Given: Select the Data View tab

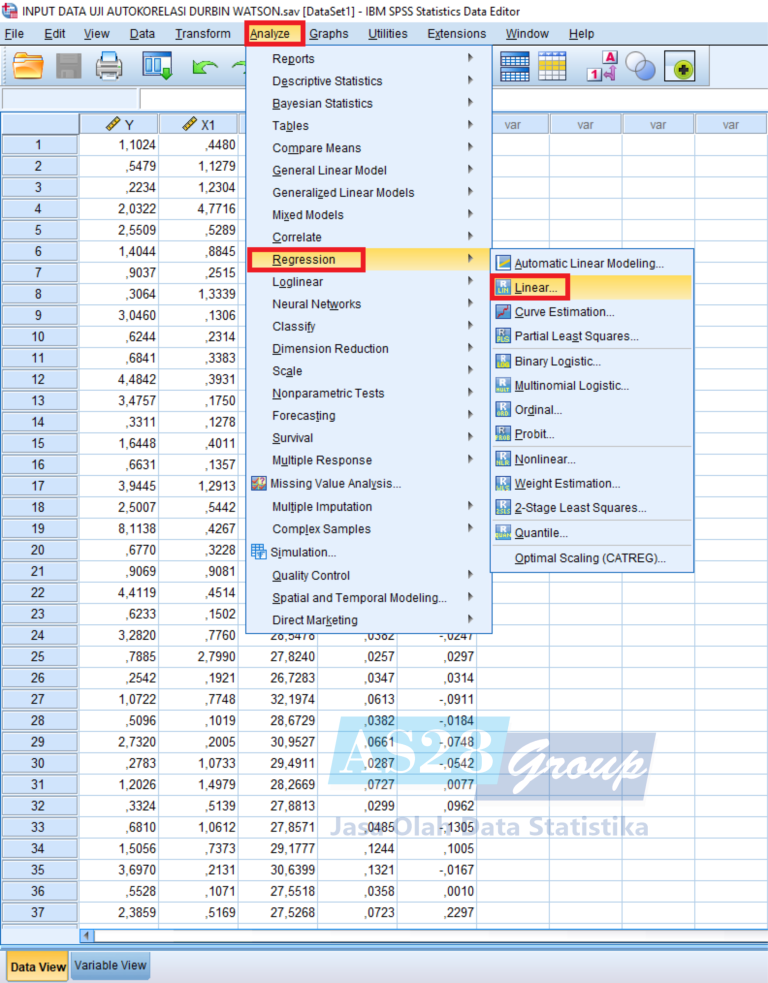Looking at the screenshot, I should pos(38,967).
